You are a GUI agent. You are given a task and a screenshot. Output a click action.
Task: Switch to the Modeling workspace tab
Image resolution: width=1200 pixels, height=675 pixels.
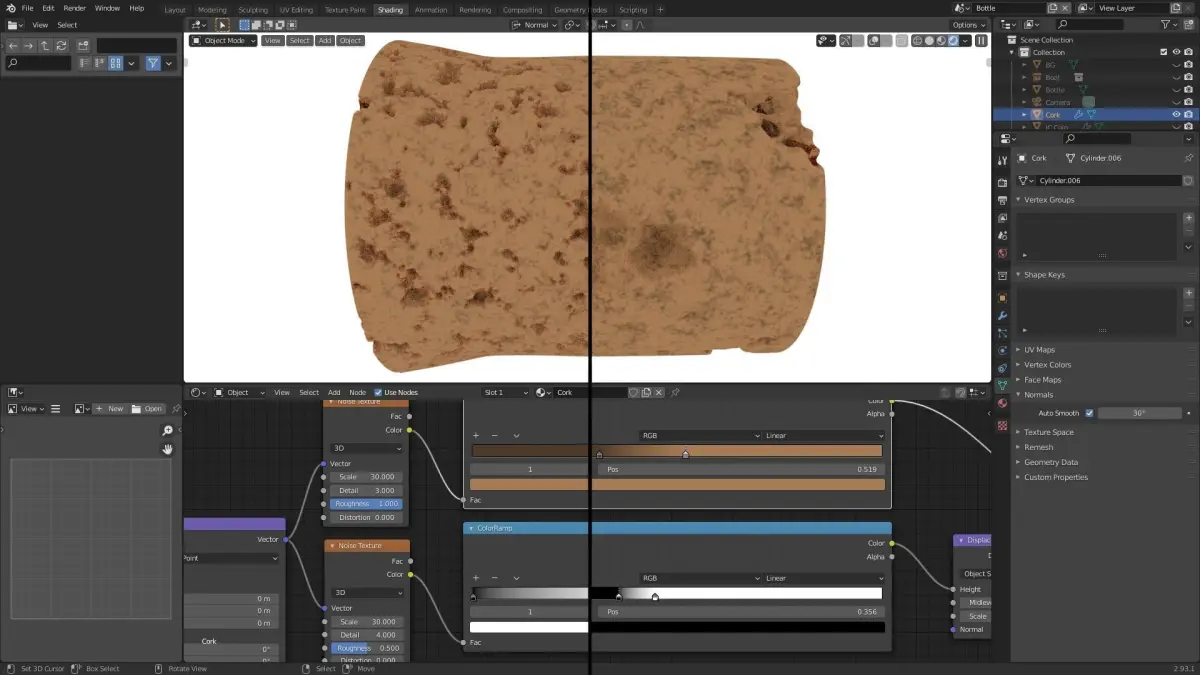point(212,9)
